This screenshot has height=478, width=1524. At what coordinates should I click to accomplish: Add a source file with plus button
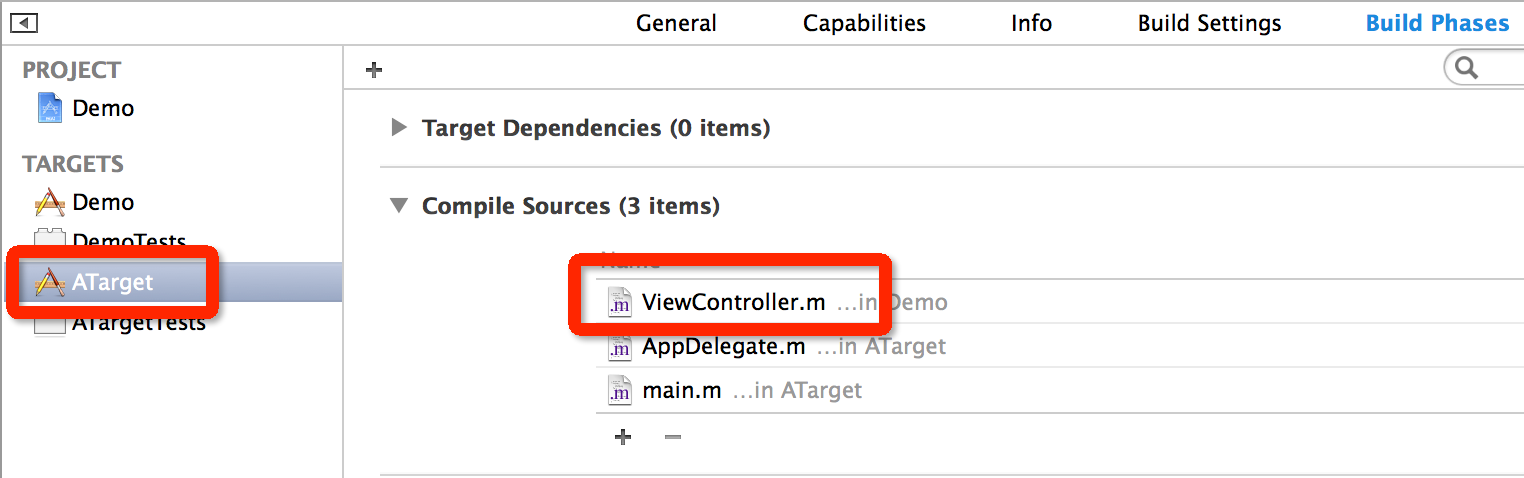(623, 437)
